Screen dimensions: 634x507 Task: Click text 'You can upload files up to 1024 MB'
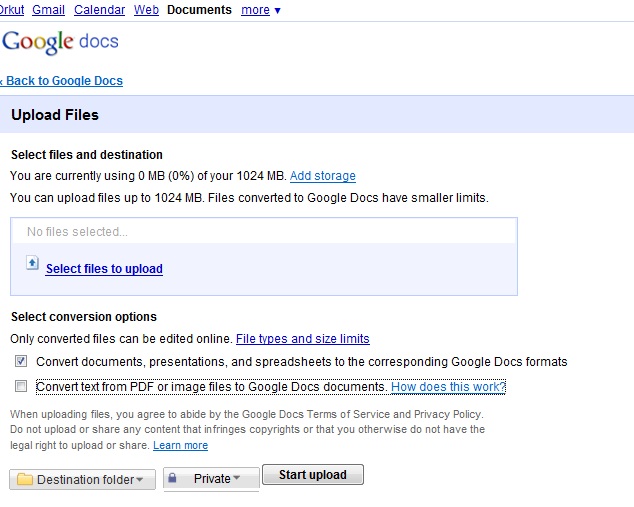pos(106,198)
